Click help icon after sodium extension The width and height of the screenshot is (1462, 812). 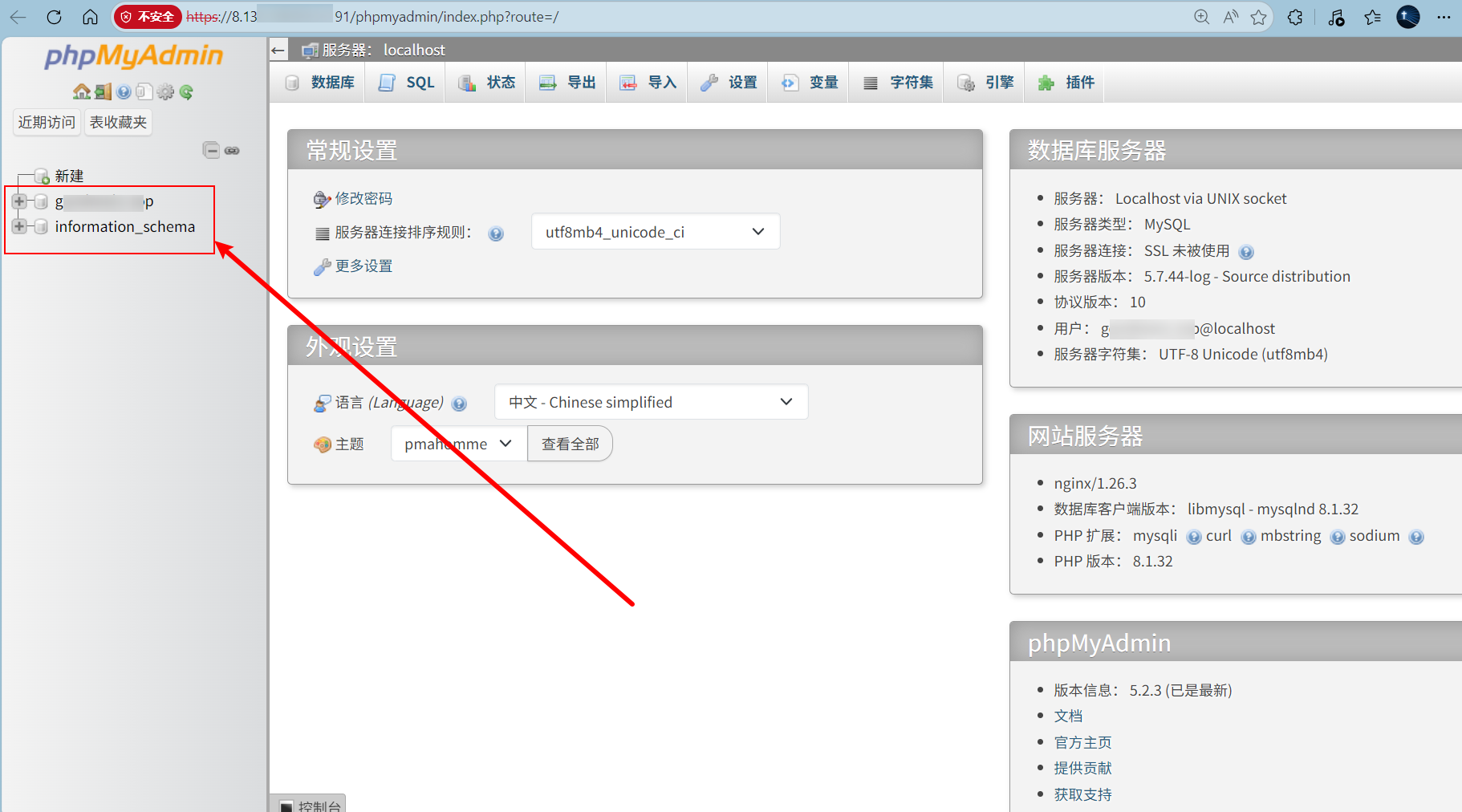pos(1416,537)
